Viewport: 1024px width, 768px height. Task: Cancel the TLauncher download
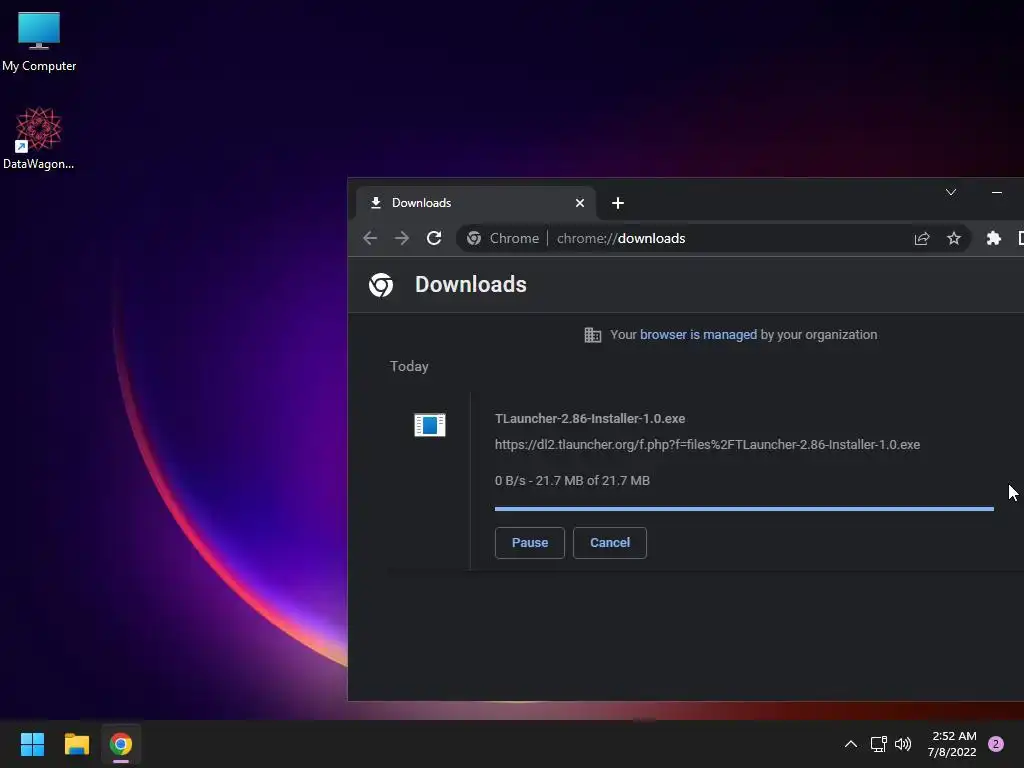[x=610, y=543]
